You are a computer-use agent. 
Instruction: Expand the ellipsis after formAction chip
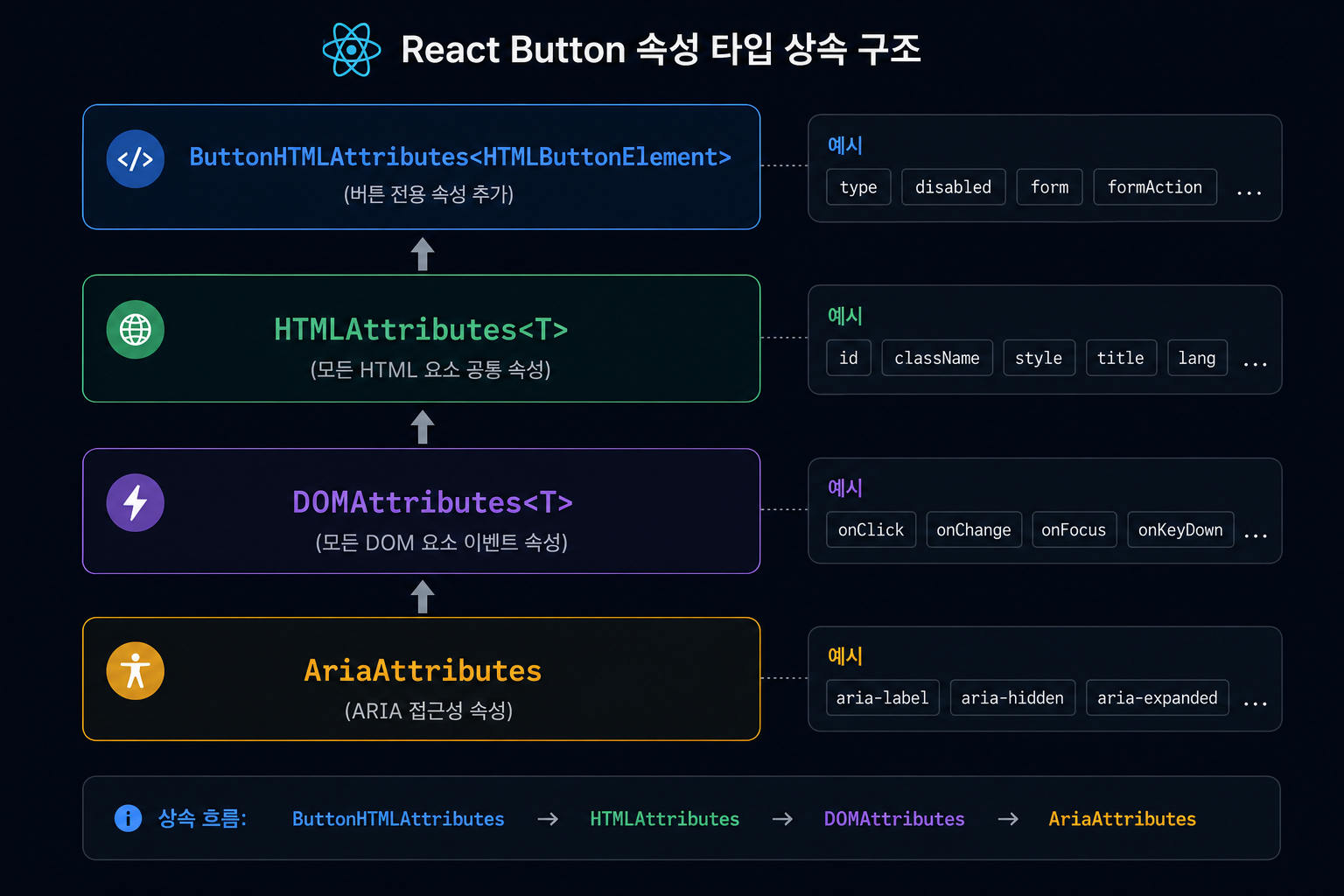point(1249,193)
